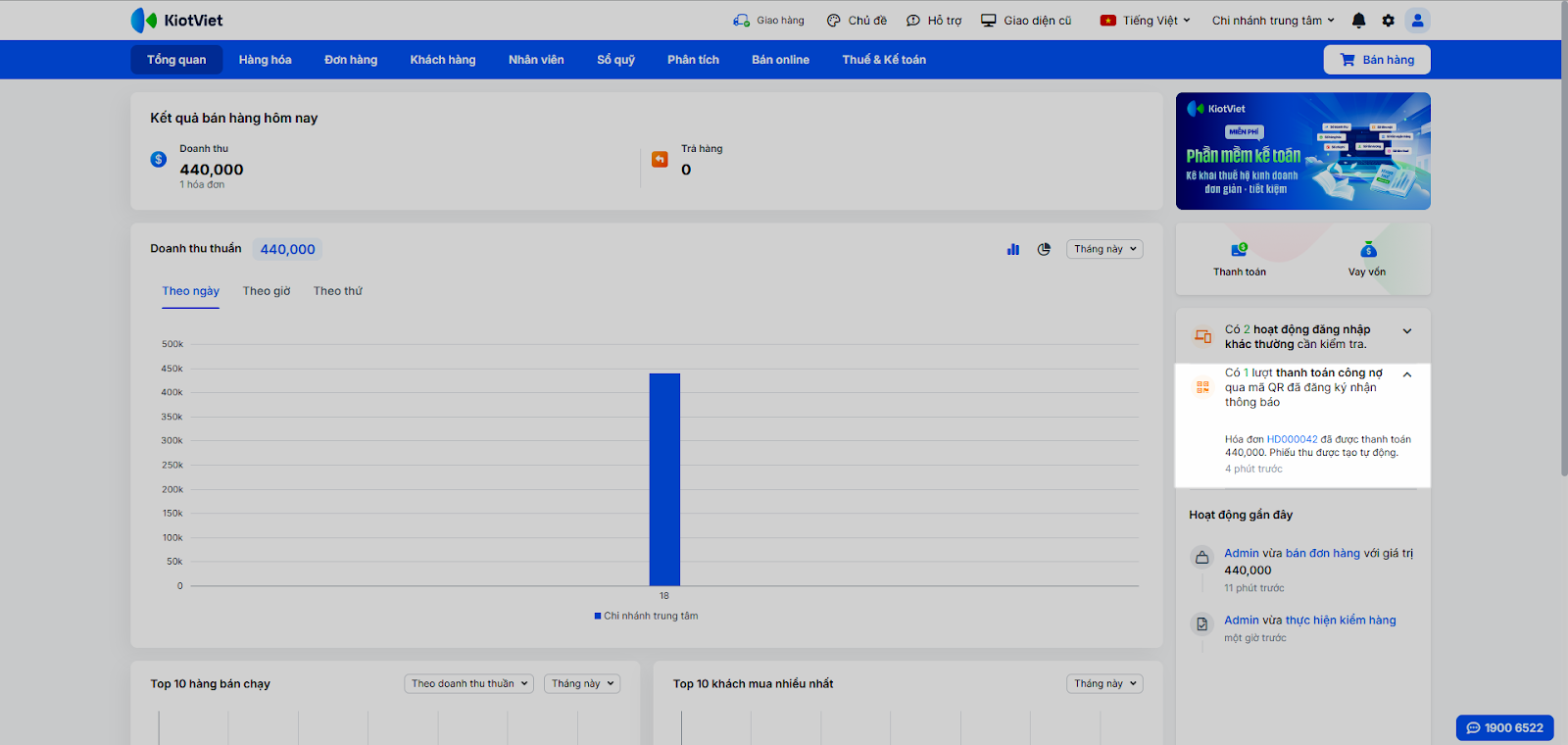Open Top 10 khách mua period dropdown
Image resolution: width=1568 pixels, height=745 pixels.
(1104, 684)
